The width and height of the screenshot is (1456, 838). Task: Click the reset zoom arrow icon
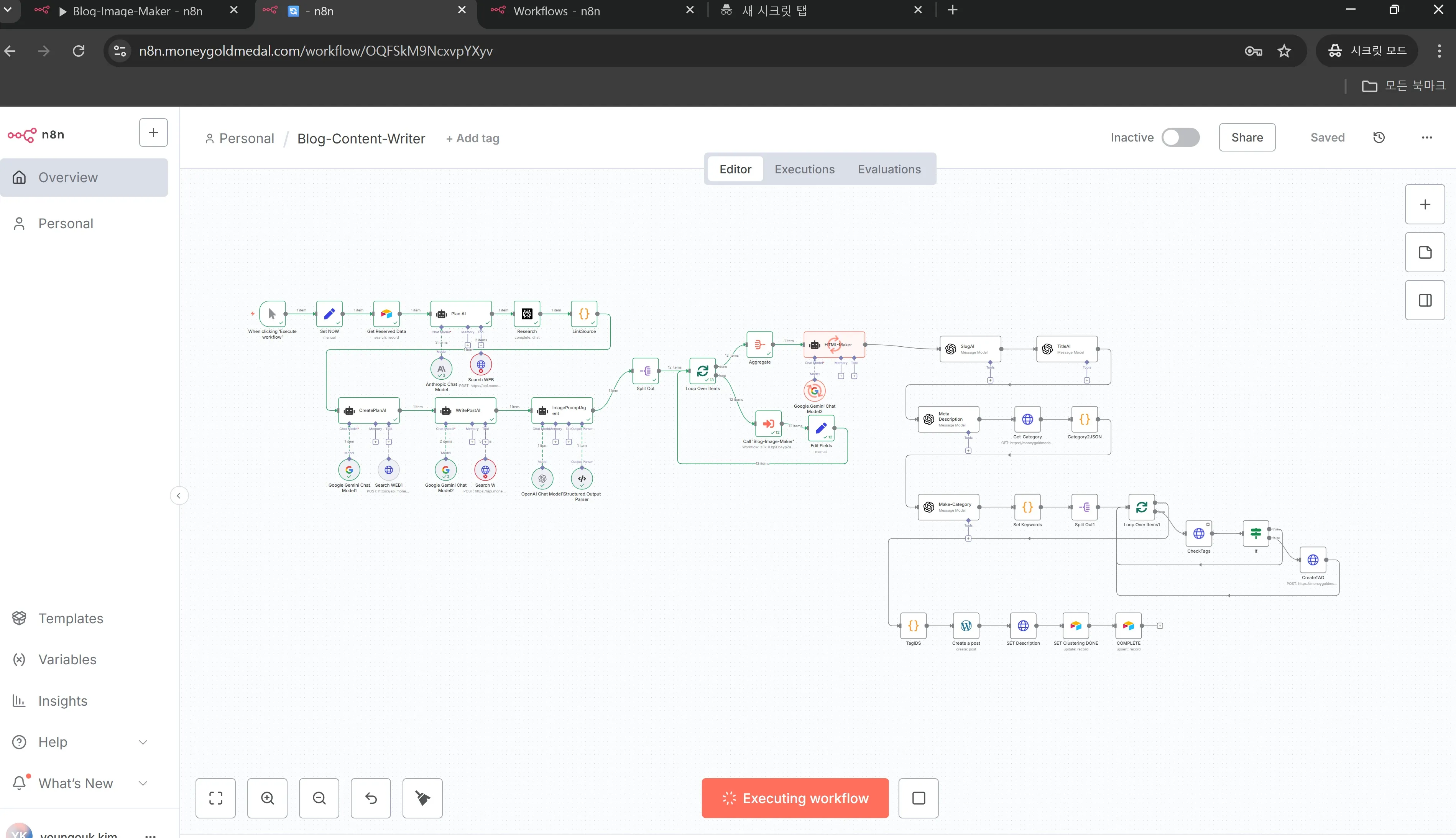[371, 798]
